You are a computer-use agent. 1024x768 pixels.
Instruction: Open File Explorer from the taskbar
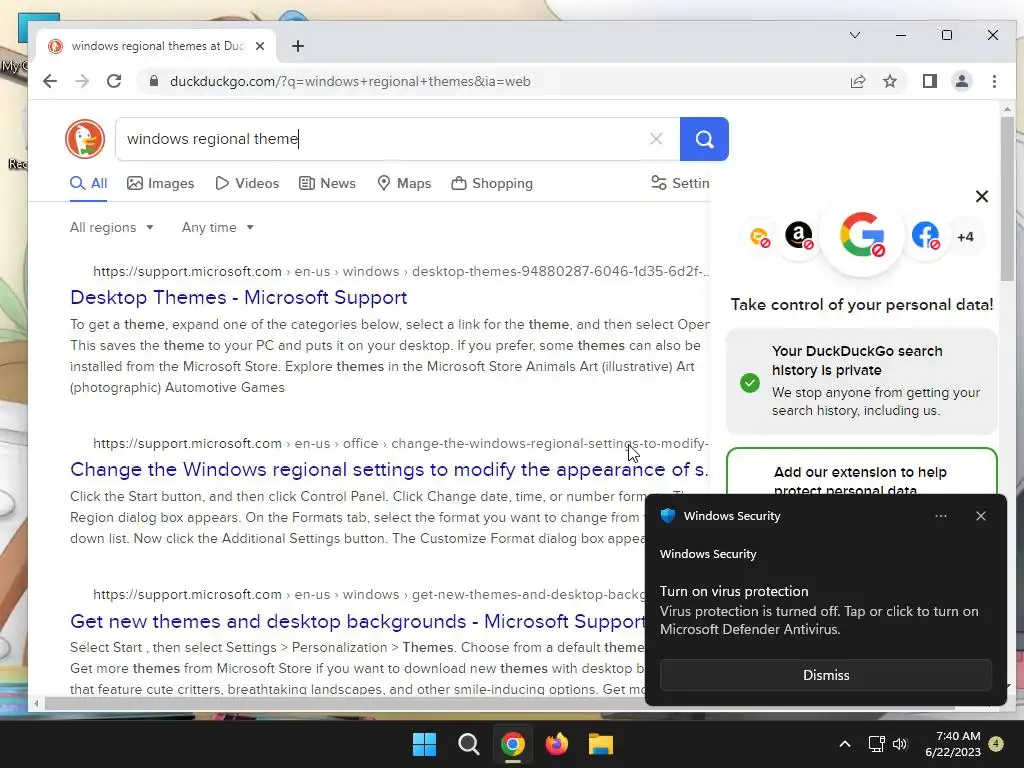point(600,744)
